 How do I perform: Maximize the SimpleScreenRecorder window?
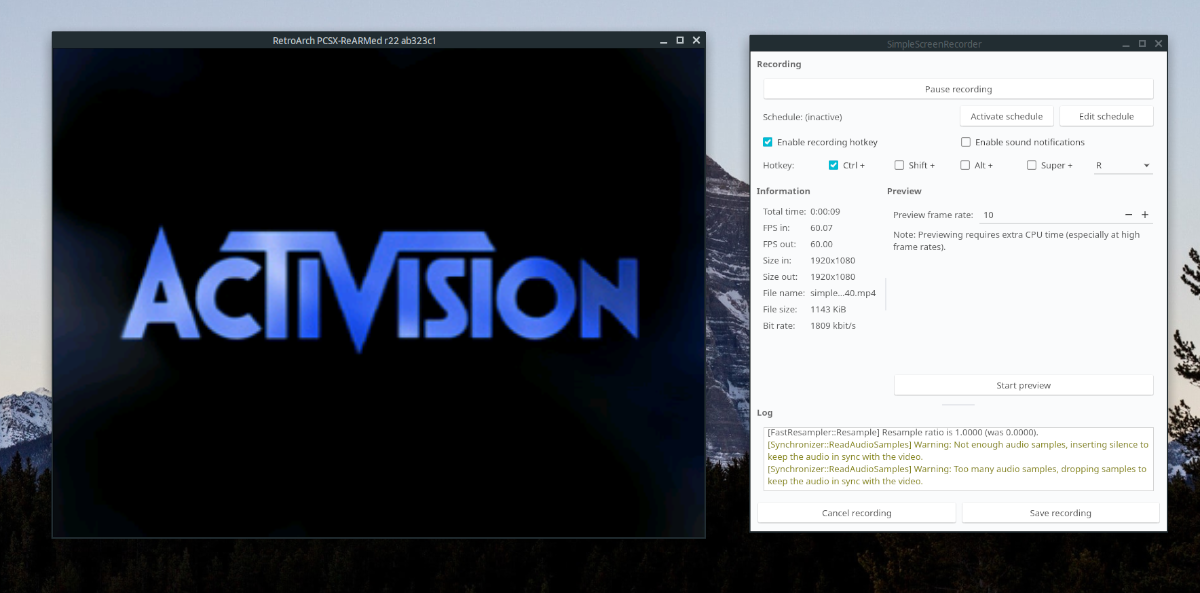pos(1143,44)
